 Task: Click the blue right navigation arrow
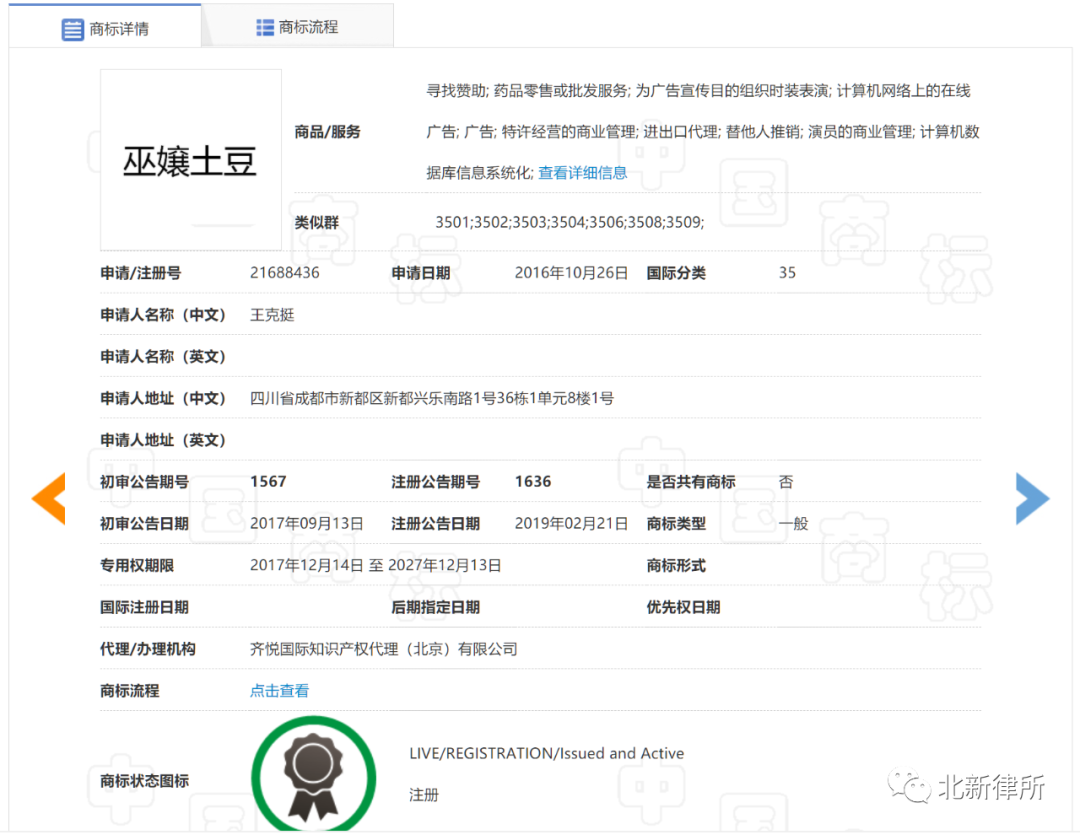(1032, 498)
